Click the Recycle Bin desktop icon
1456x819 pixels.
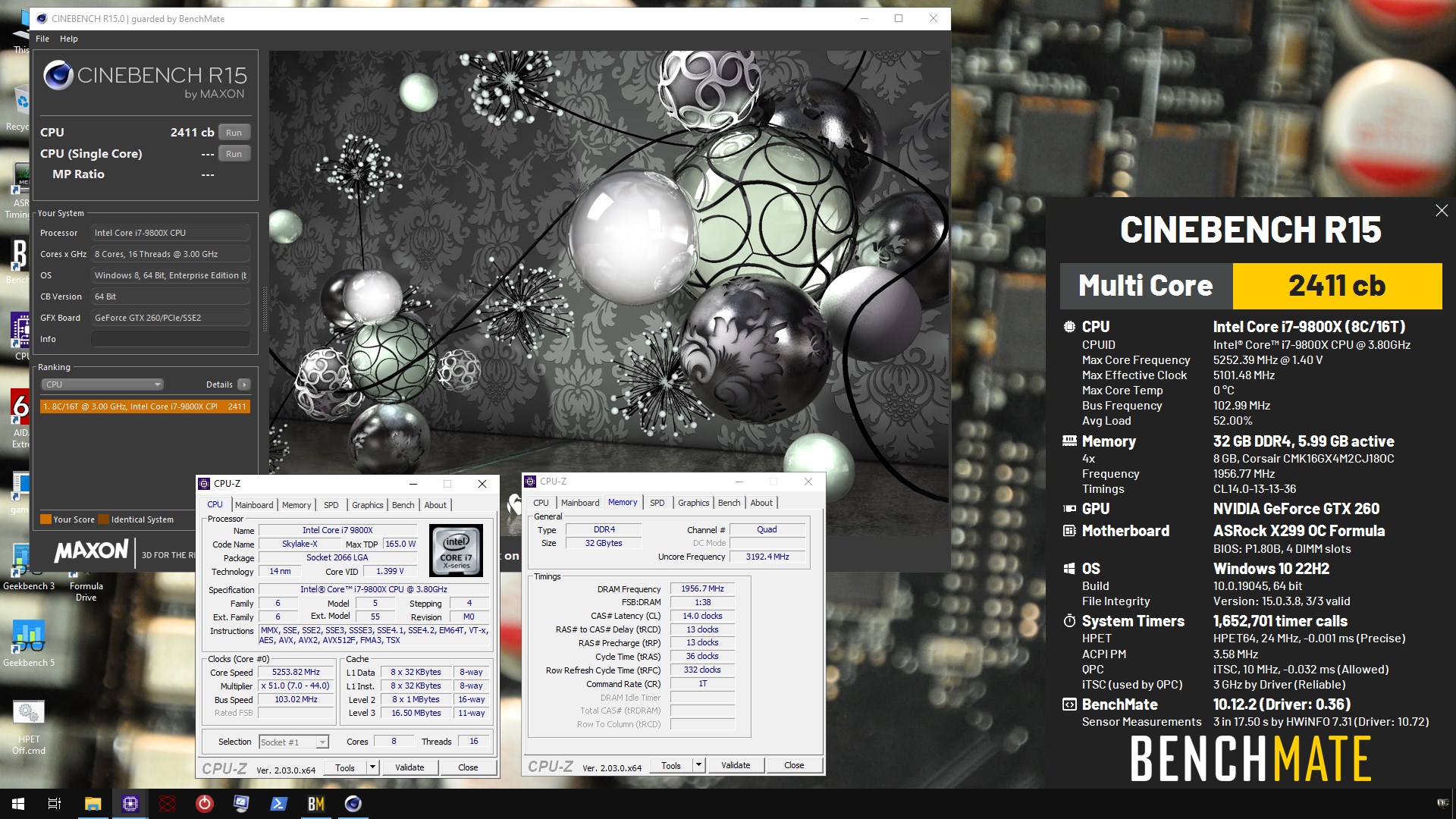20,108
